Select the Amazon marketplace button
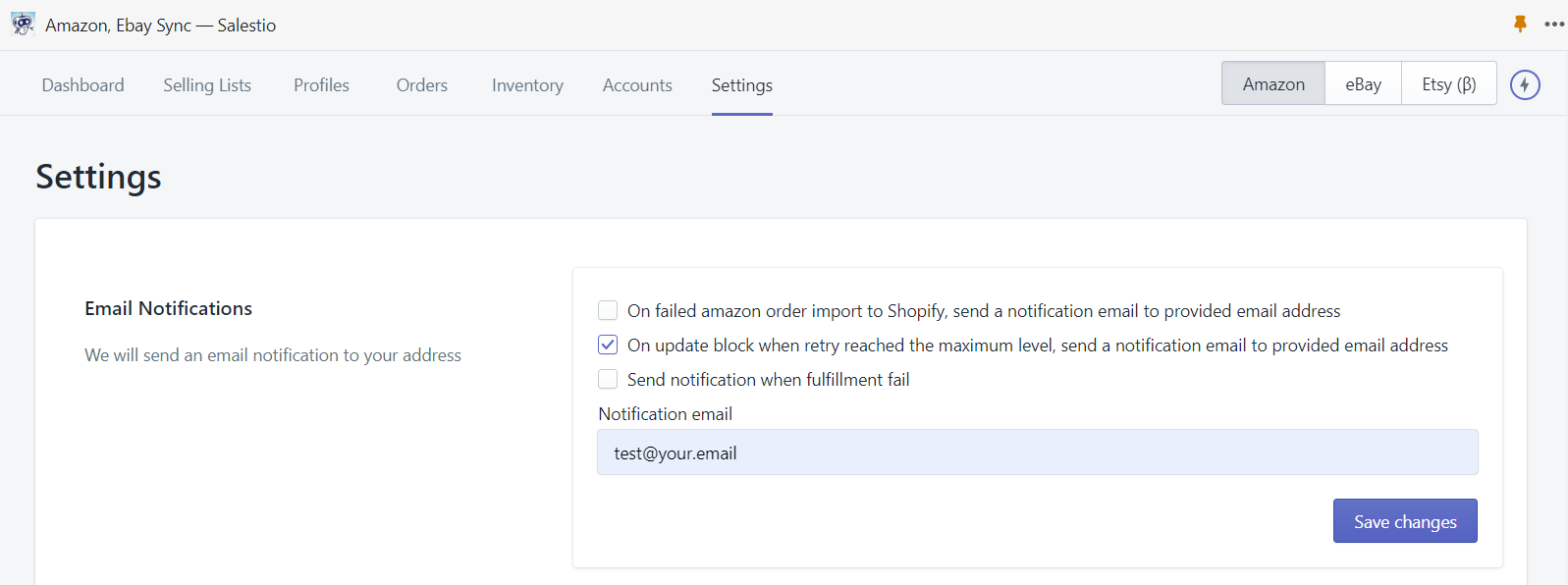Screen dimensions: 1568x585 tap(1273, 83)
